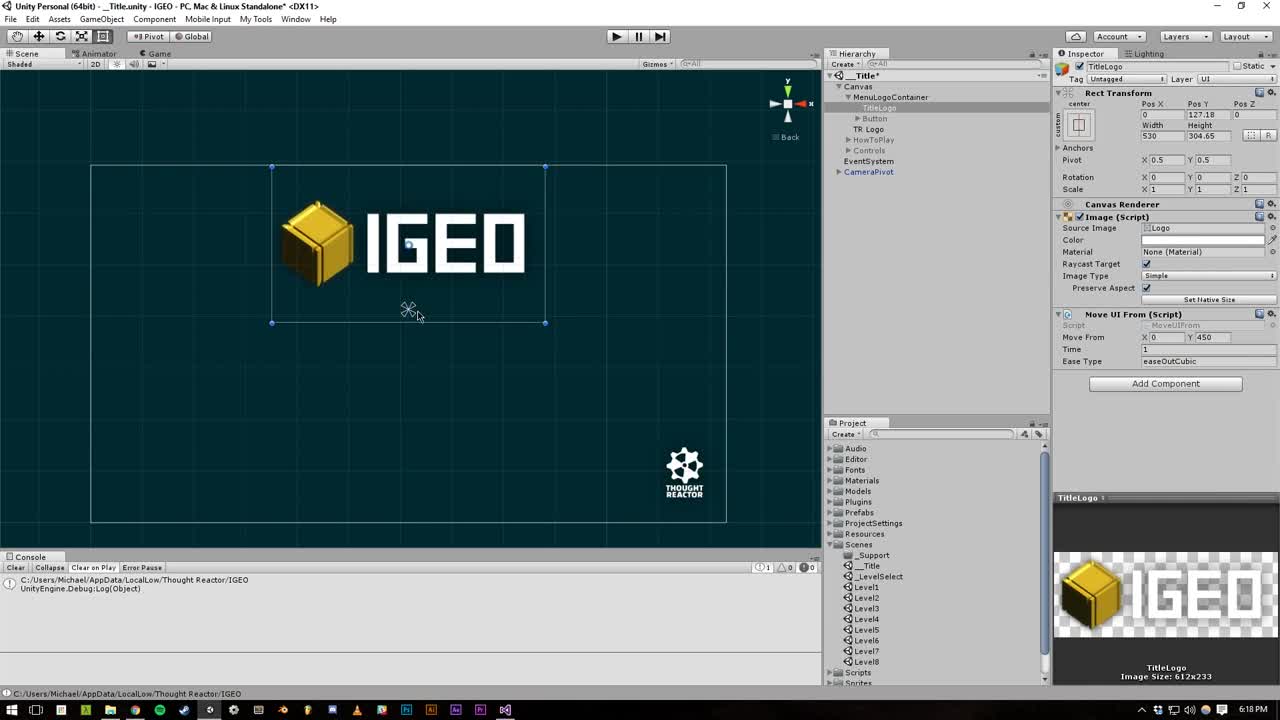Click the Pause button in toolbar
1280x720 pixels.
(638, 36)
